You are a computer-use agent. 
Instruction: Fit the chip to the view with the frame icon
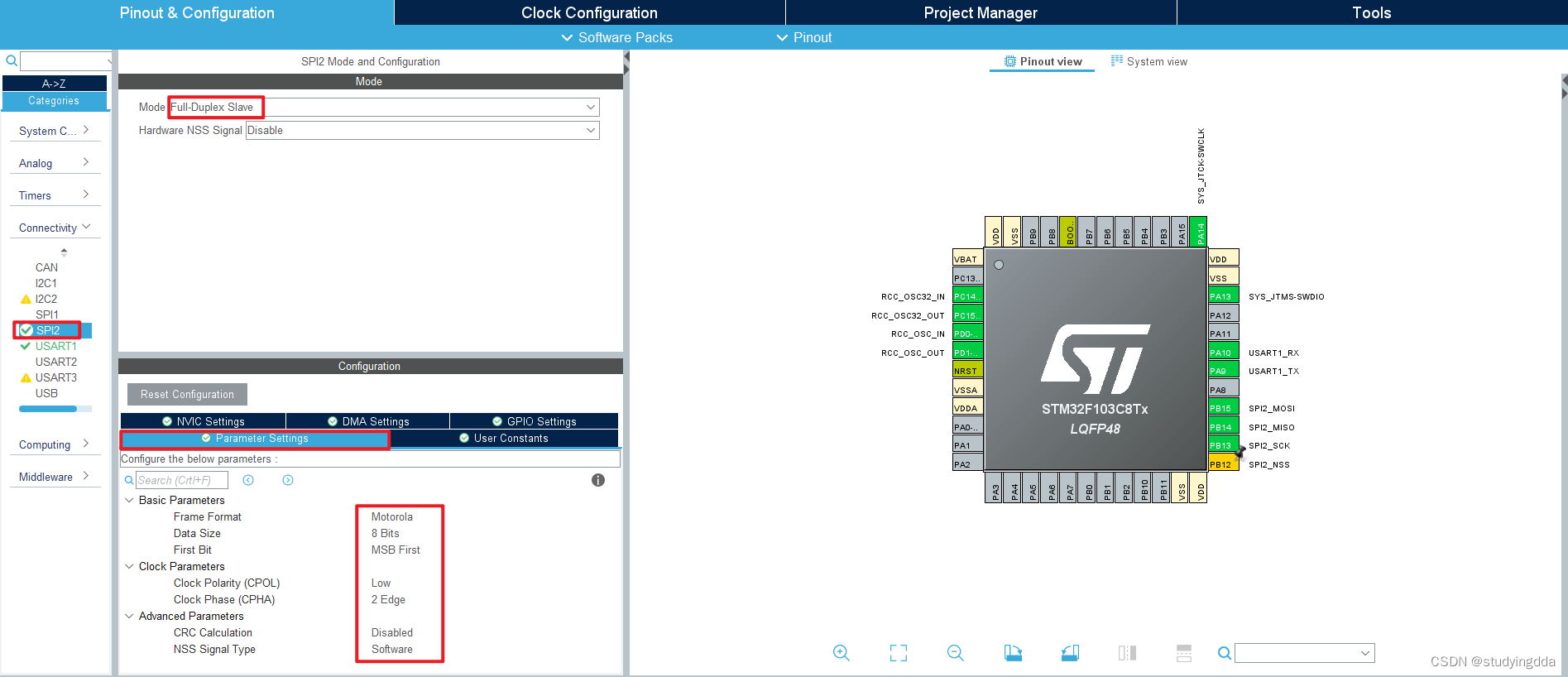pos(898,652)
